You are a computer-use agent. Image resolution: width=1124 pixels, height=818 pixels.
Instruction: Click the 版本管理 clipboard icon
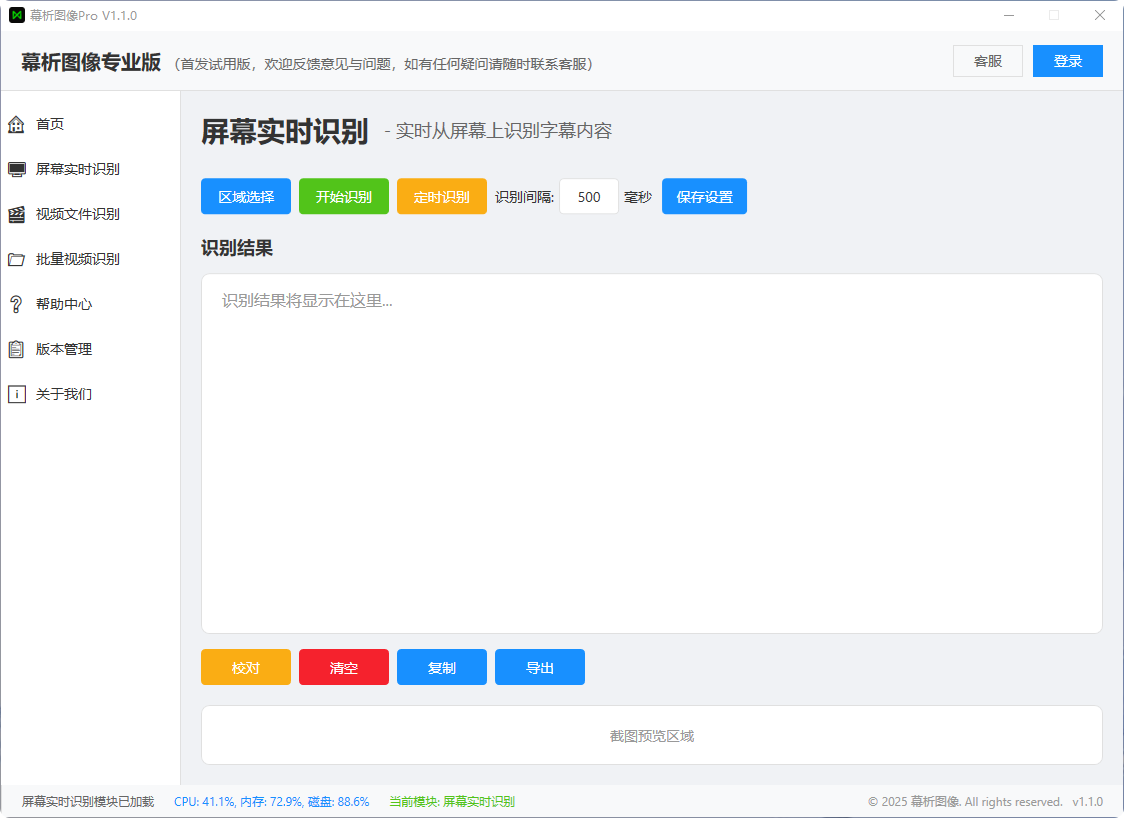[x=16, y=349]
